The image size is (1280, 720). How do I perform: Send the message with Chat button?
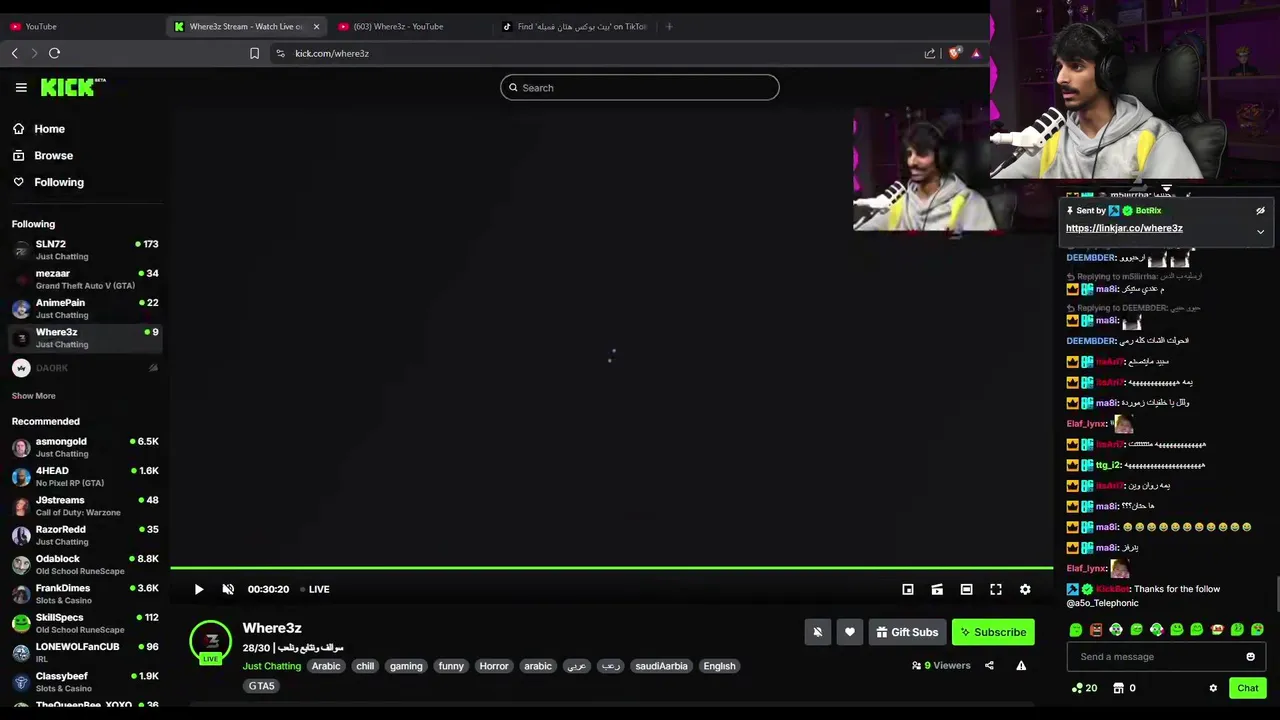pos(1248,688)
